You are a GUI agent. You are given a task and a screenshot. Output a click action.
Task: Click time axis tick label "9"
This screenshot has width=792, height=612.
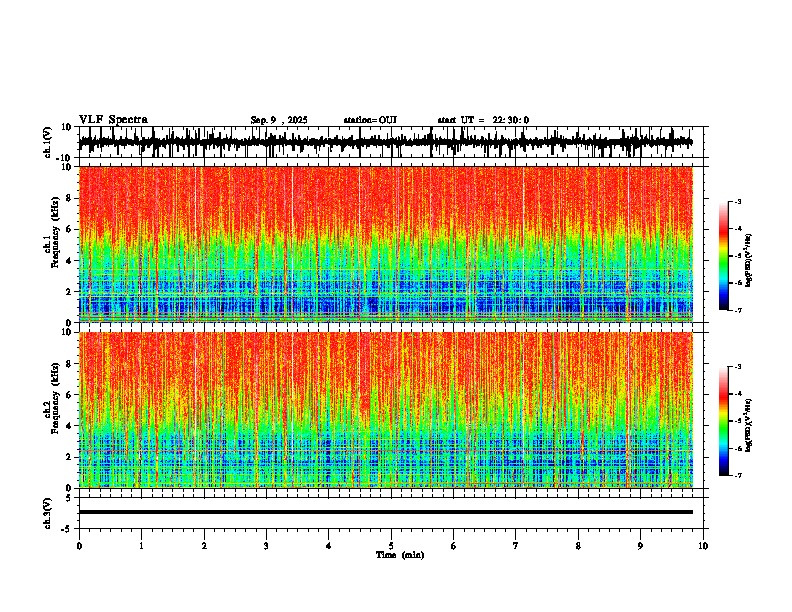coord(640,546)
